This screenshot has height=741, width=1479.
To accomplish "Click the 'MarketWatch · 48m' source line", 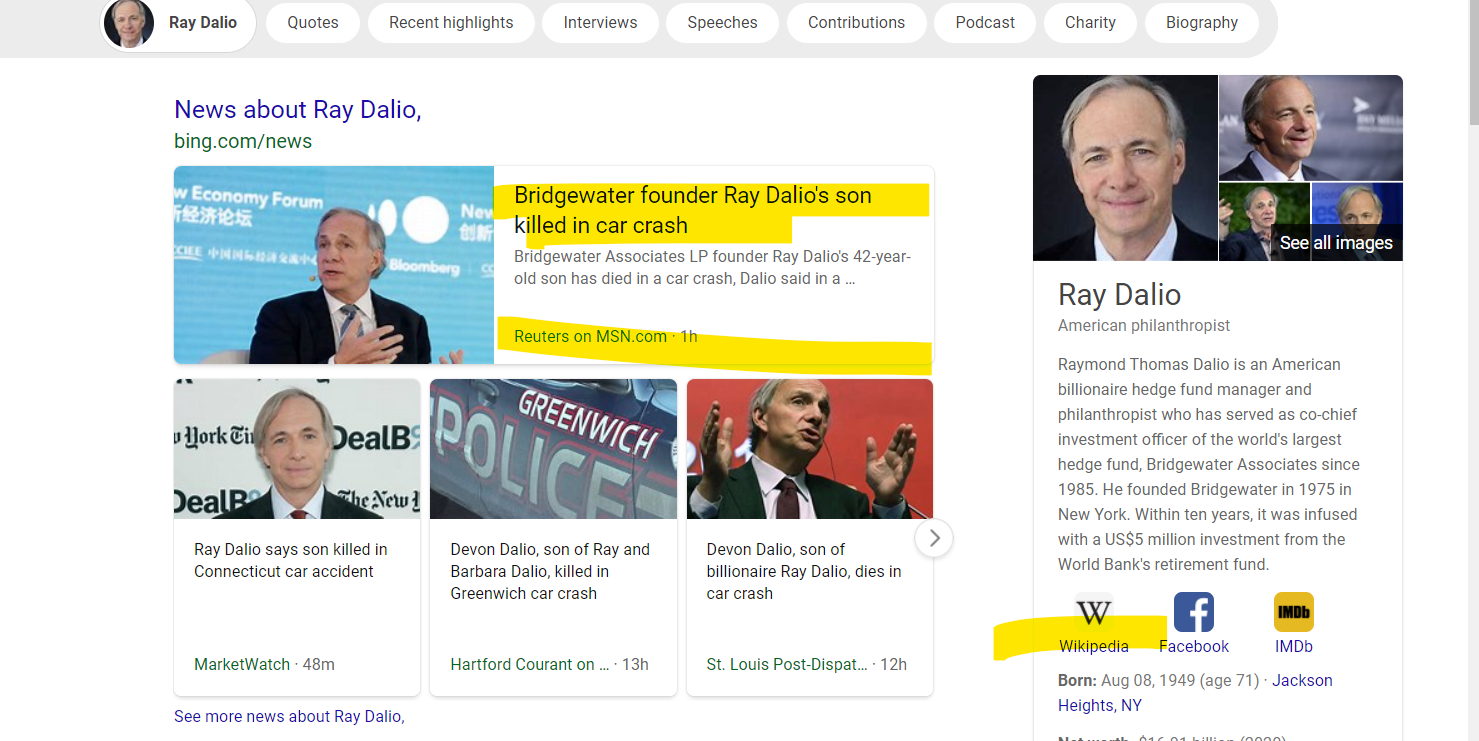I will [x=264, y=664].
